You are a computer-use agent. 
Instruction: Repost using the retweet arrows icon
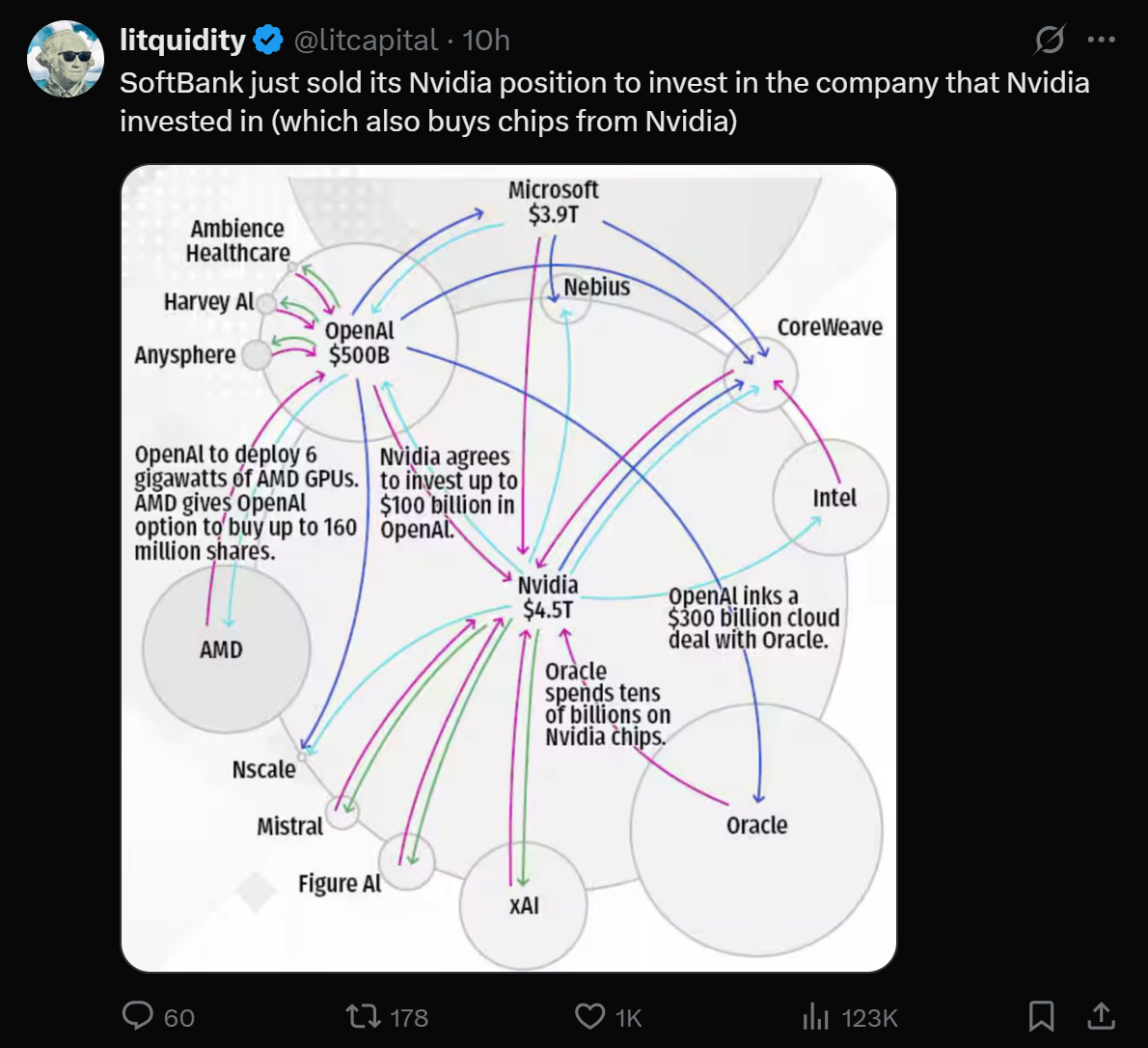(x=363, y=1016)
